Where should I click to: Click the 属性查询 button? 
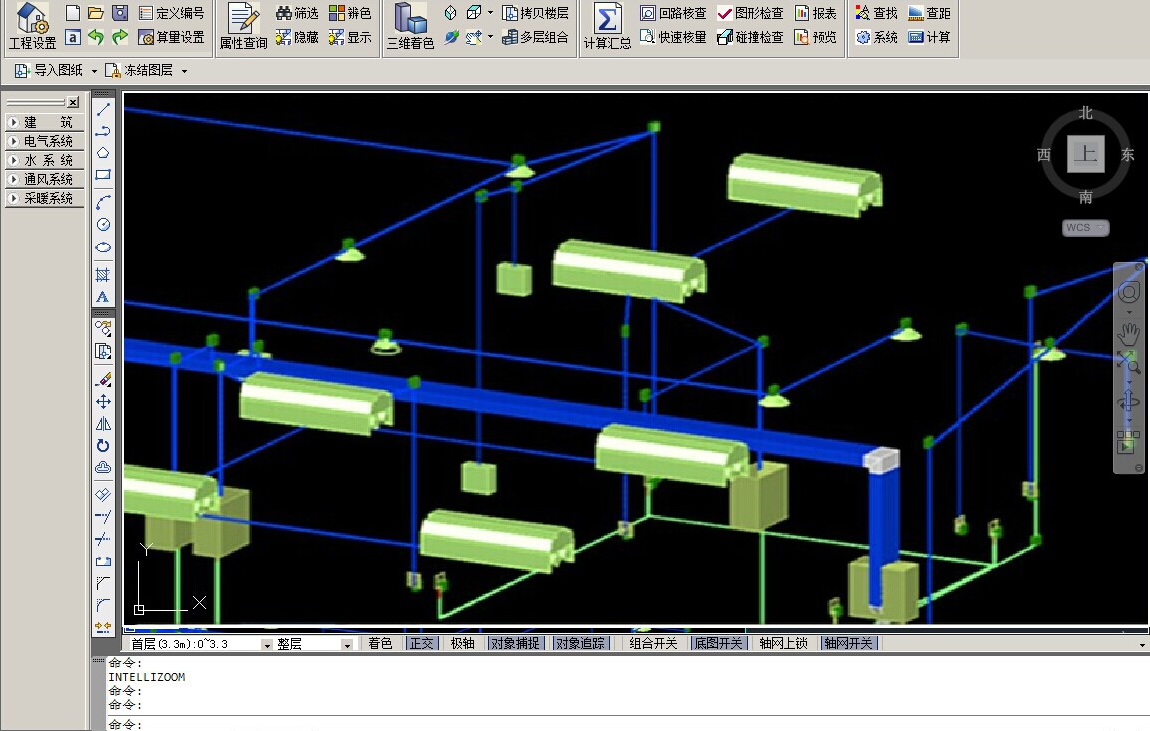point(243,26)
